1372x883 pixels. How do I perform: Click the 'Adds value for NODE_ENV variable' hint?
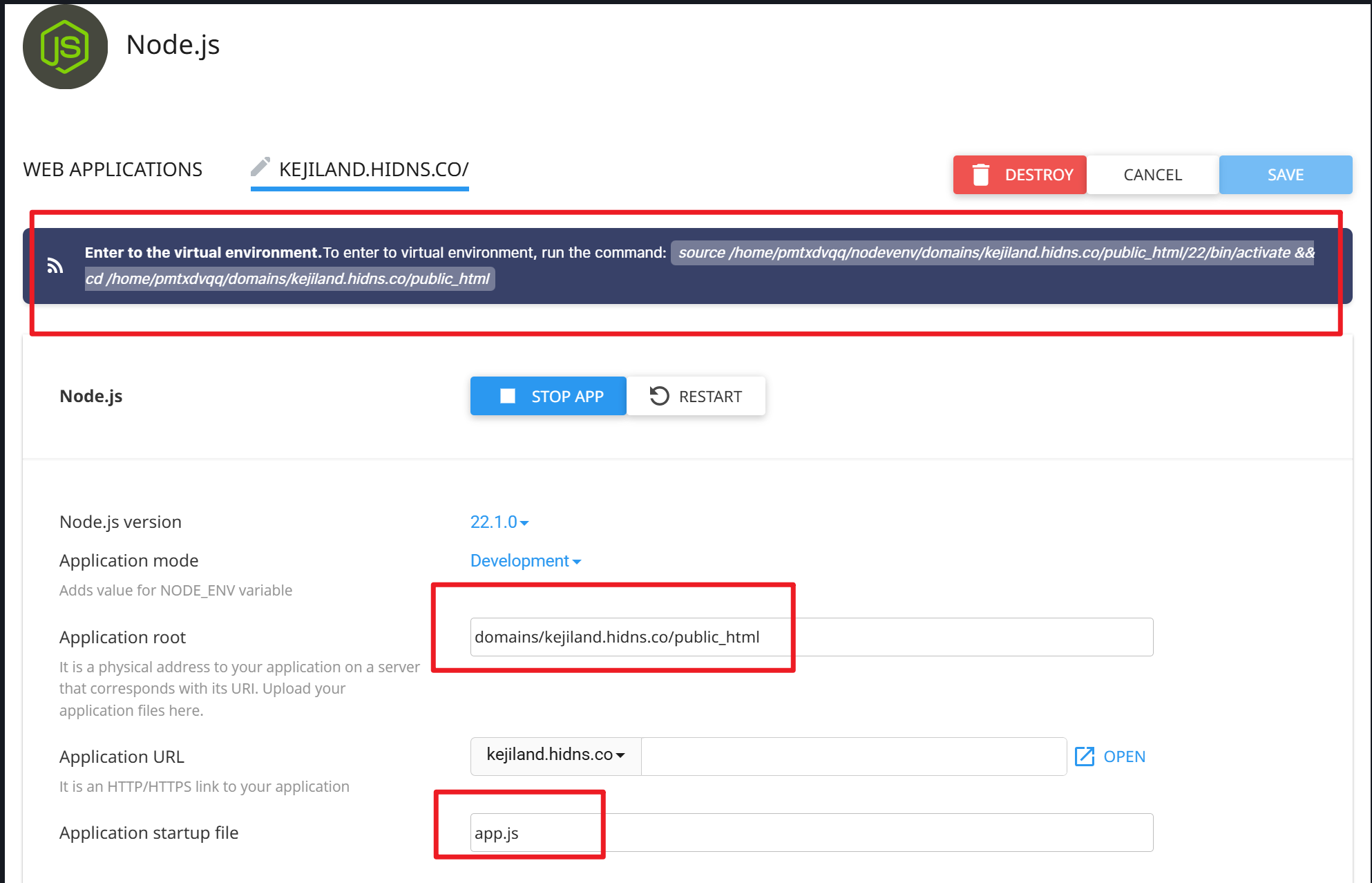pos(175,591)
